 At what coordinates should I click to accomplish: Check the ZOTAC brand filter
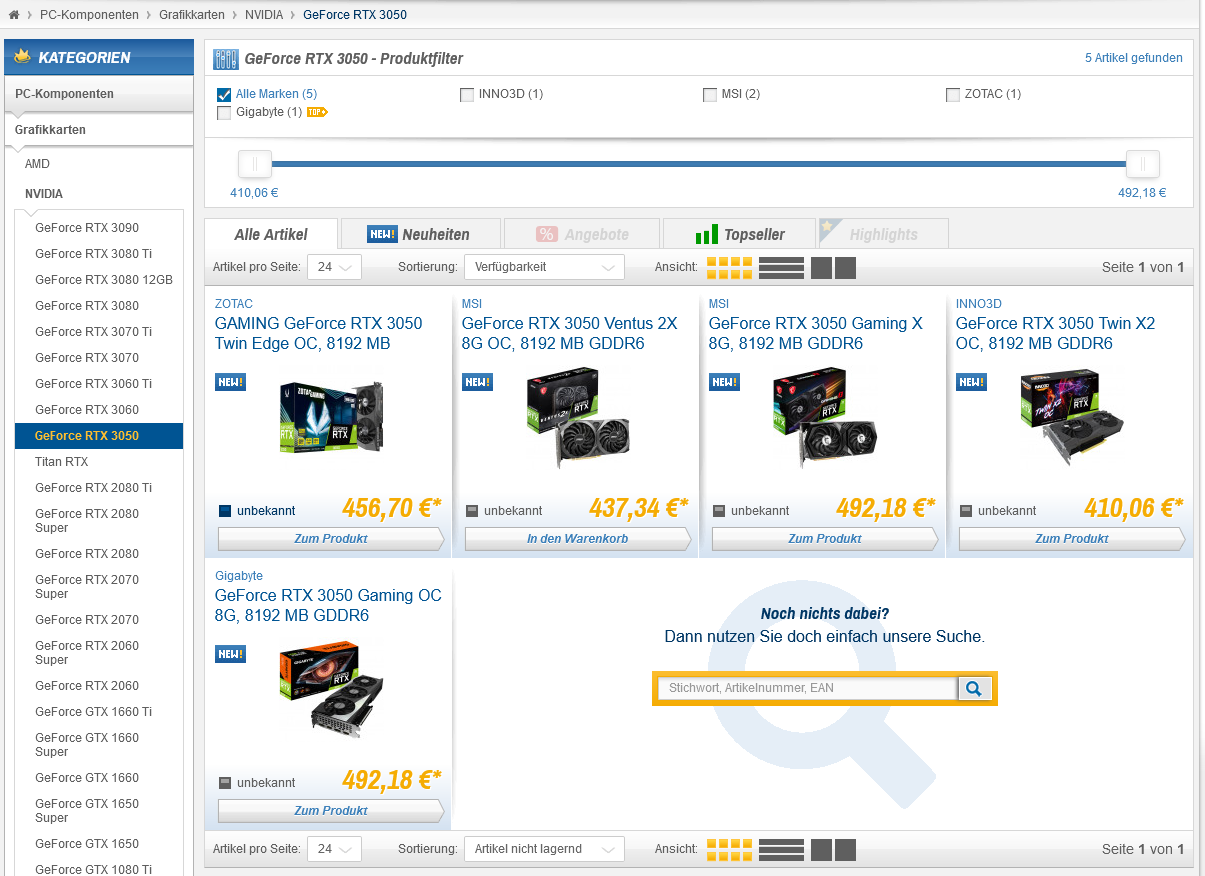[953, 93]
